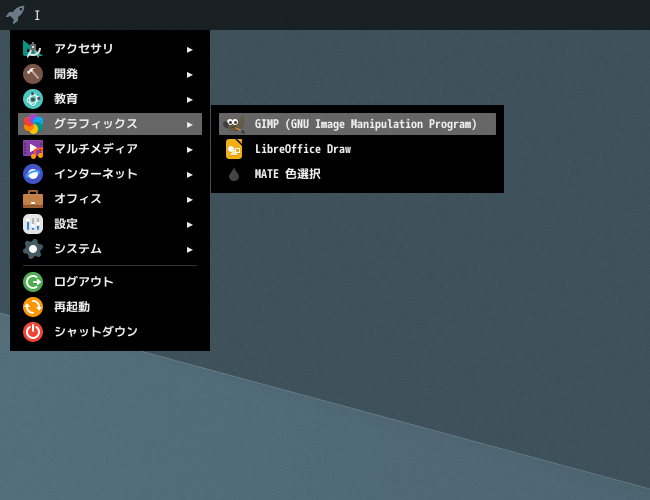
Task: Choose 再起動 to restart
Action: [110, 307]
